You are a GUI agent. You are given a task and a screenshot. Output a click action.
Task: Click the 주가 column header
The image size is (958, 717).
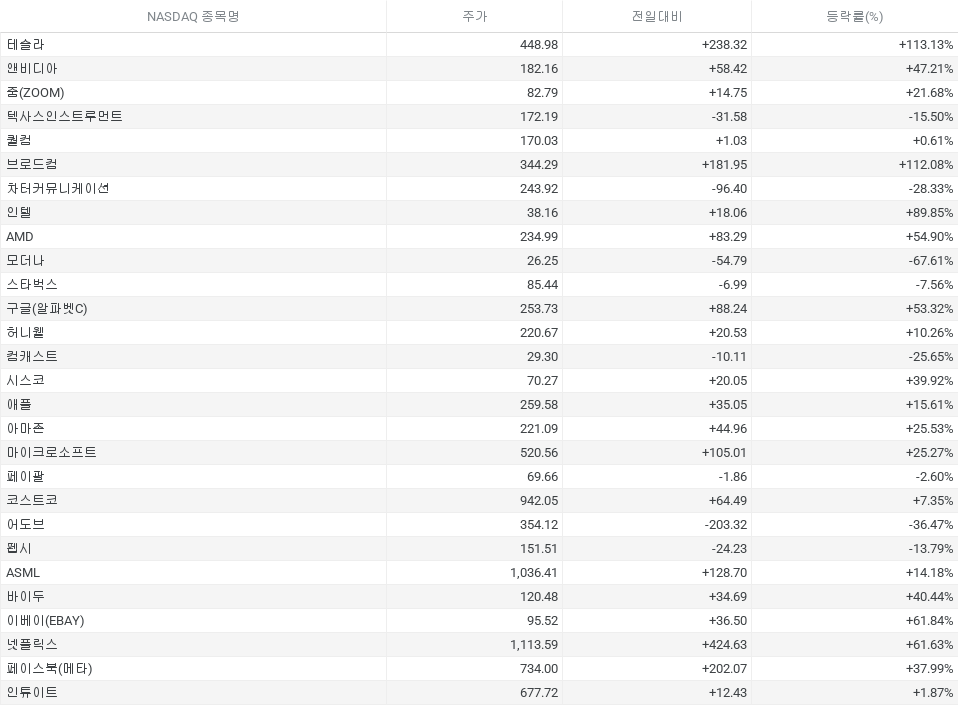click(474, 16)
